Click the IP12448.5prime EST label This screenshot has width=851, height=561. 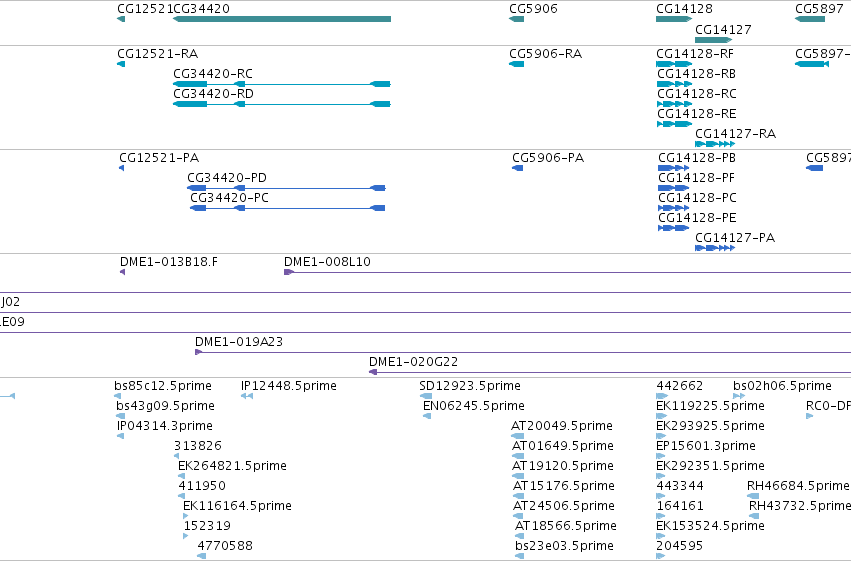click(x=289, y=386)
